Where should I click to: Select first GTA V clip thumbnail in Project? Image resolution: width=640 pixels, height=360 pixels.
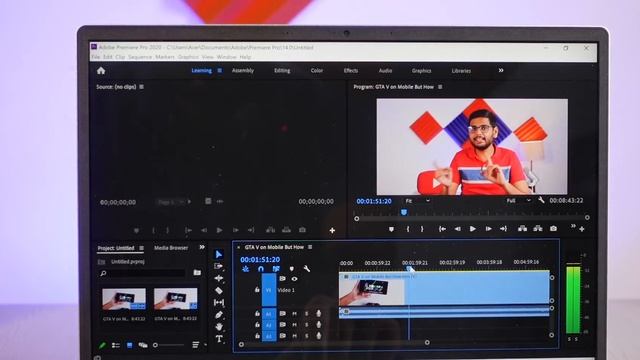pos(124,299)
